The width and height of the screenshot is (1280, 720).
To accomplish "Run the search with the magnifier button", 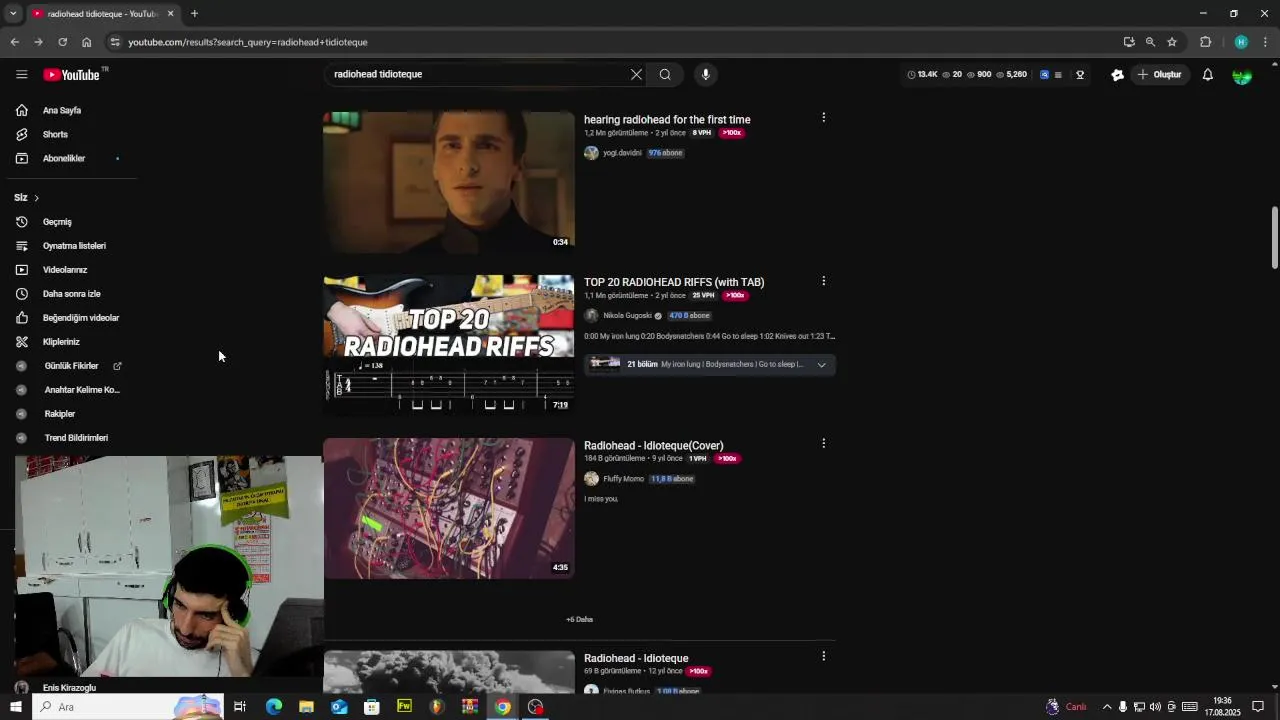I will tap(665, 74).
